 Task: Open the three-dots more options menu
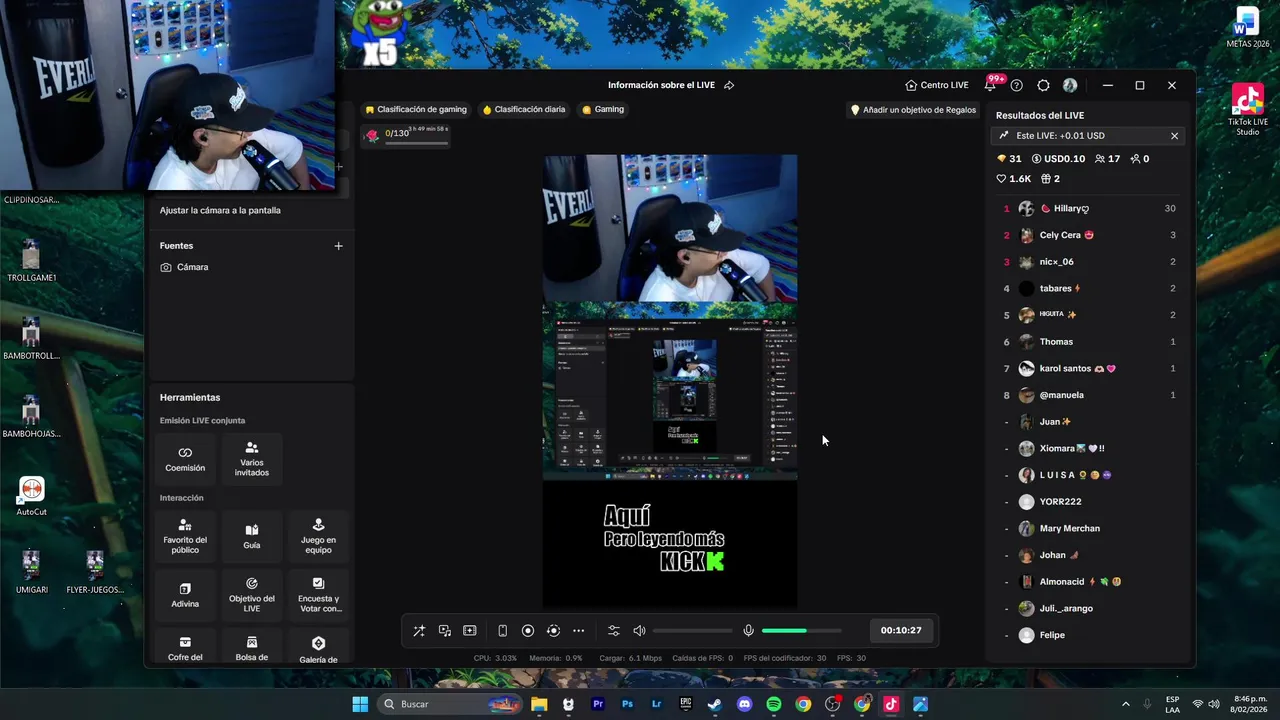[579, 631]
